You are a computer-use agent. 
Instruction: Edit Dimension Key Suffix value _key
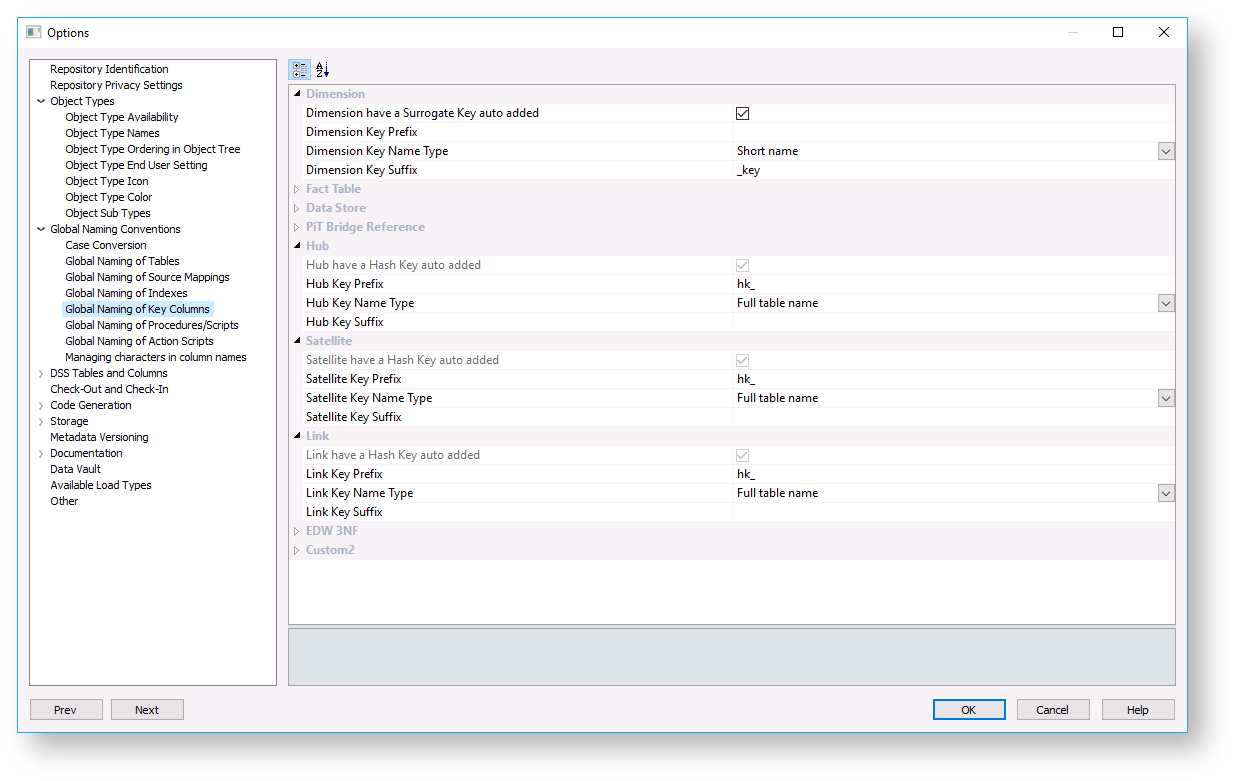coord(954,170)
